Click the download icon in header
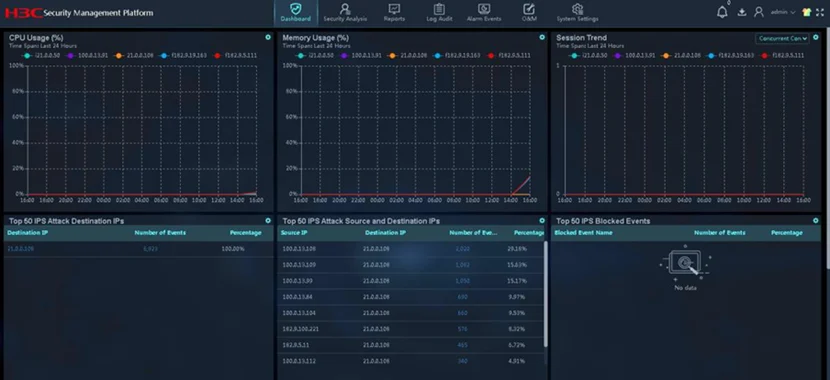This screenshot has width=830, height=380. 742,12
